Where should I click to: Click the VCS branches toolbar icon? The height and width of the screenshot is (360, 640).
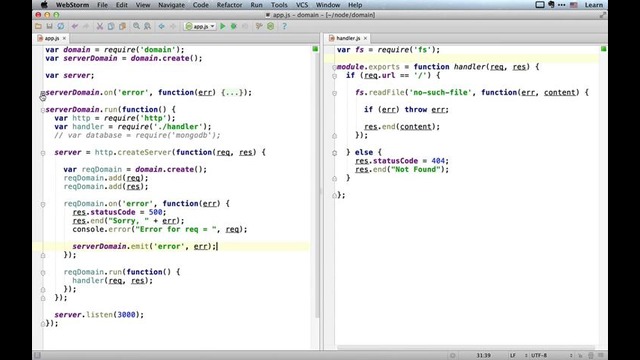click(259, 26)
